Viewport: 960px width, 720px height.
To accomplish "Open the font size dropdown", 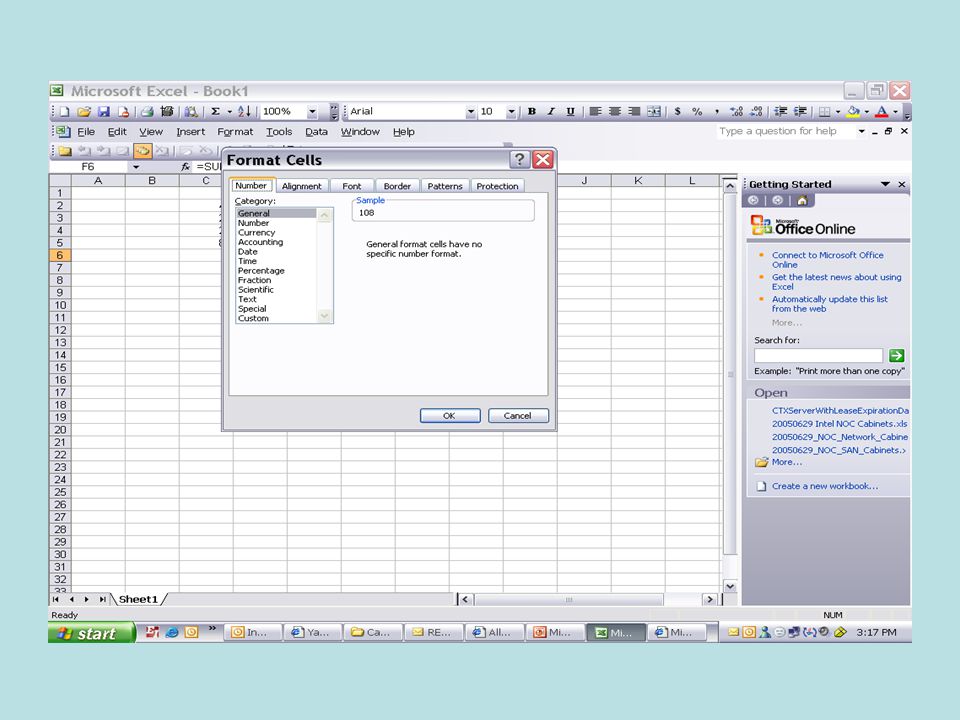I will pos(511,111).
